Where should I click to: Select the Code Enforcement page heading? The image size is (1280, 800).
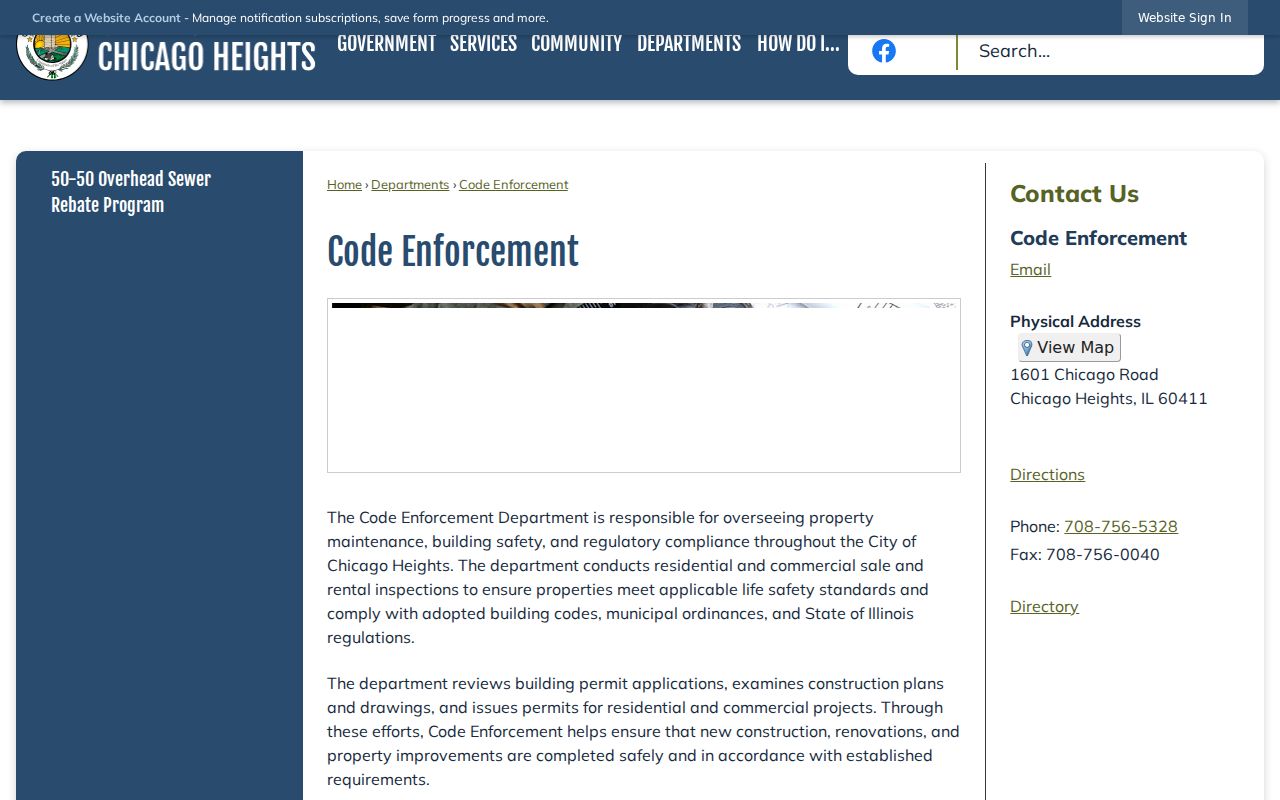(x=453, y=252)
